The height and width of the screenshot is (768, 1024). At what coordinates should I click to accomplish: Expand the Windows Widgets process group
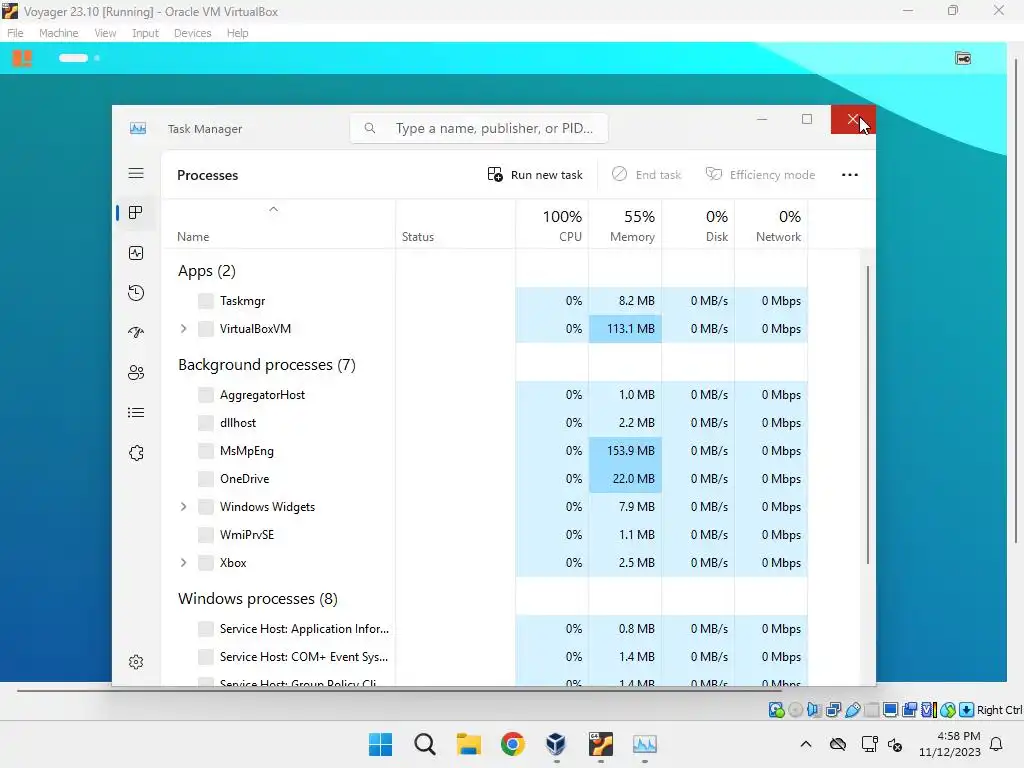click(x=184, y=507)
